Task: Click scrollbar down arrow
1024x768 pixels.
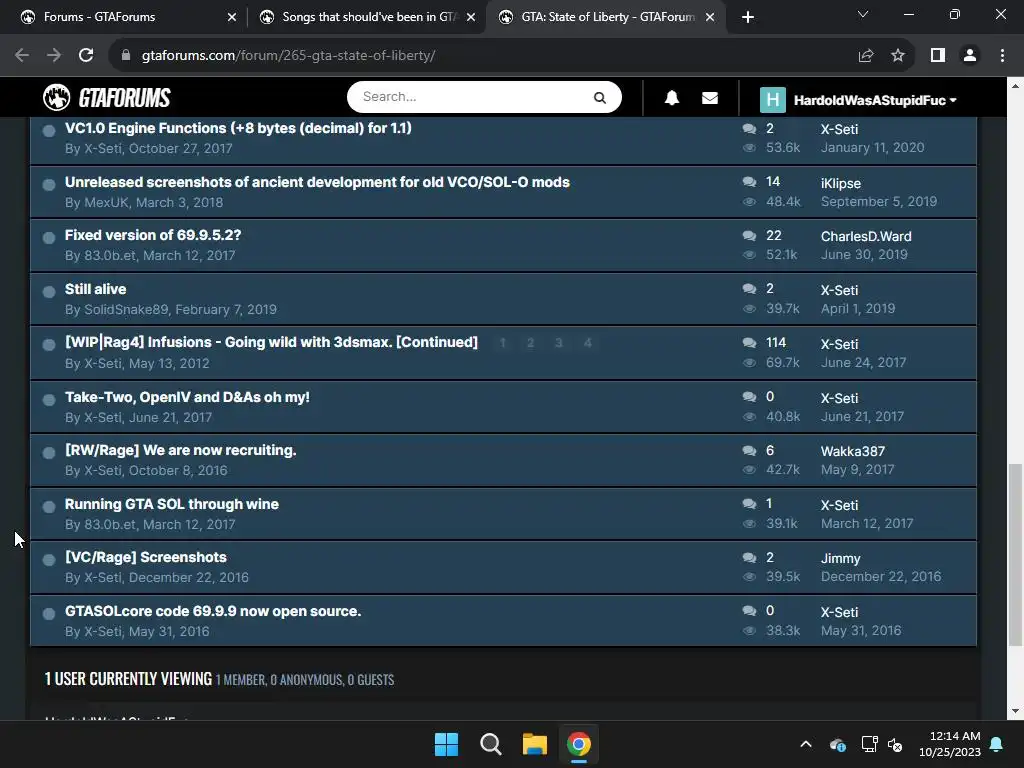Action: pyautogui.click(x=1015, y=711)
